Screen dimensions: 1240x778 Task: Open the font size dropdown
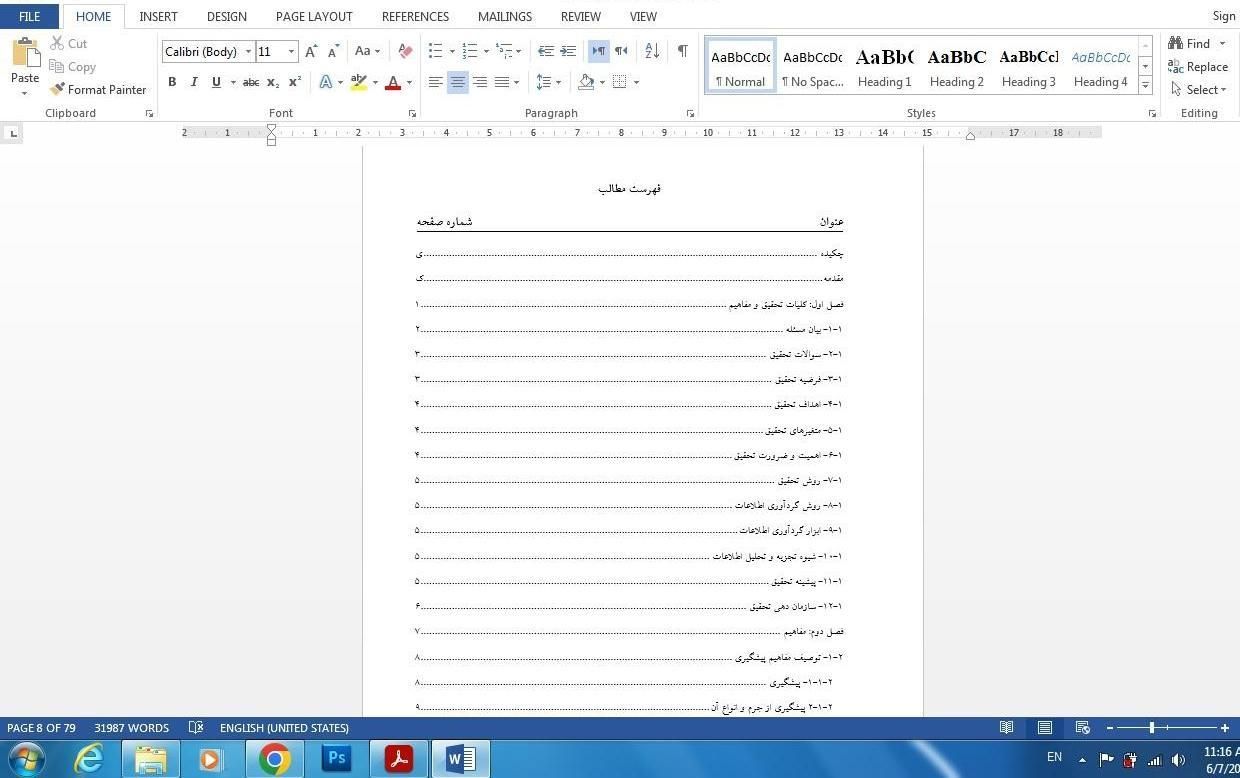pyautogui.click(x=291, y=52)
